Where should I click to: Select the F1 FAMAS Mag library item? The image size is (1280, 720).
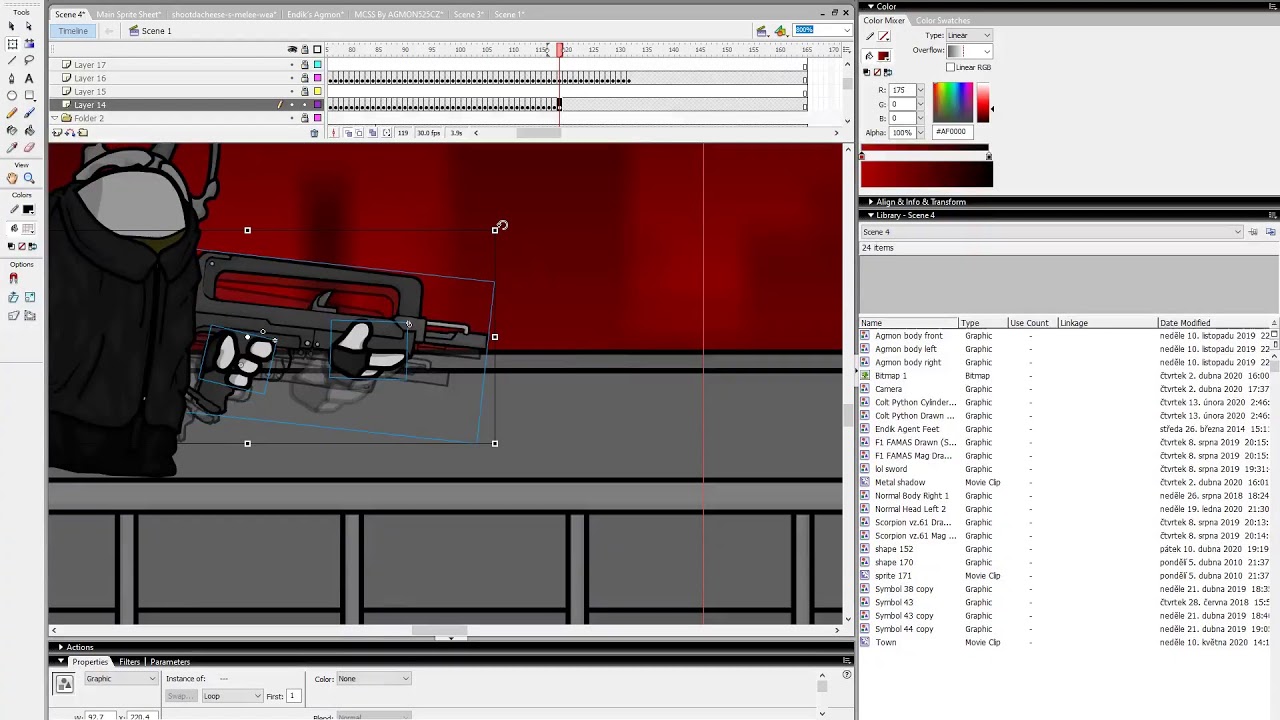point(913,456)
